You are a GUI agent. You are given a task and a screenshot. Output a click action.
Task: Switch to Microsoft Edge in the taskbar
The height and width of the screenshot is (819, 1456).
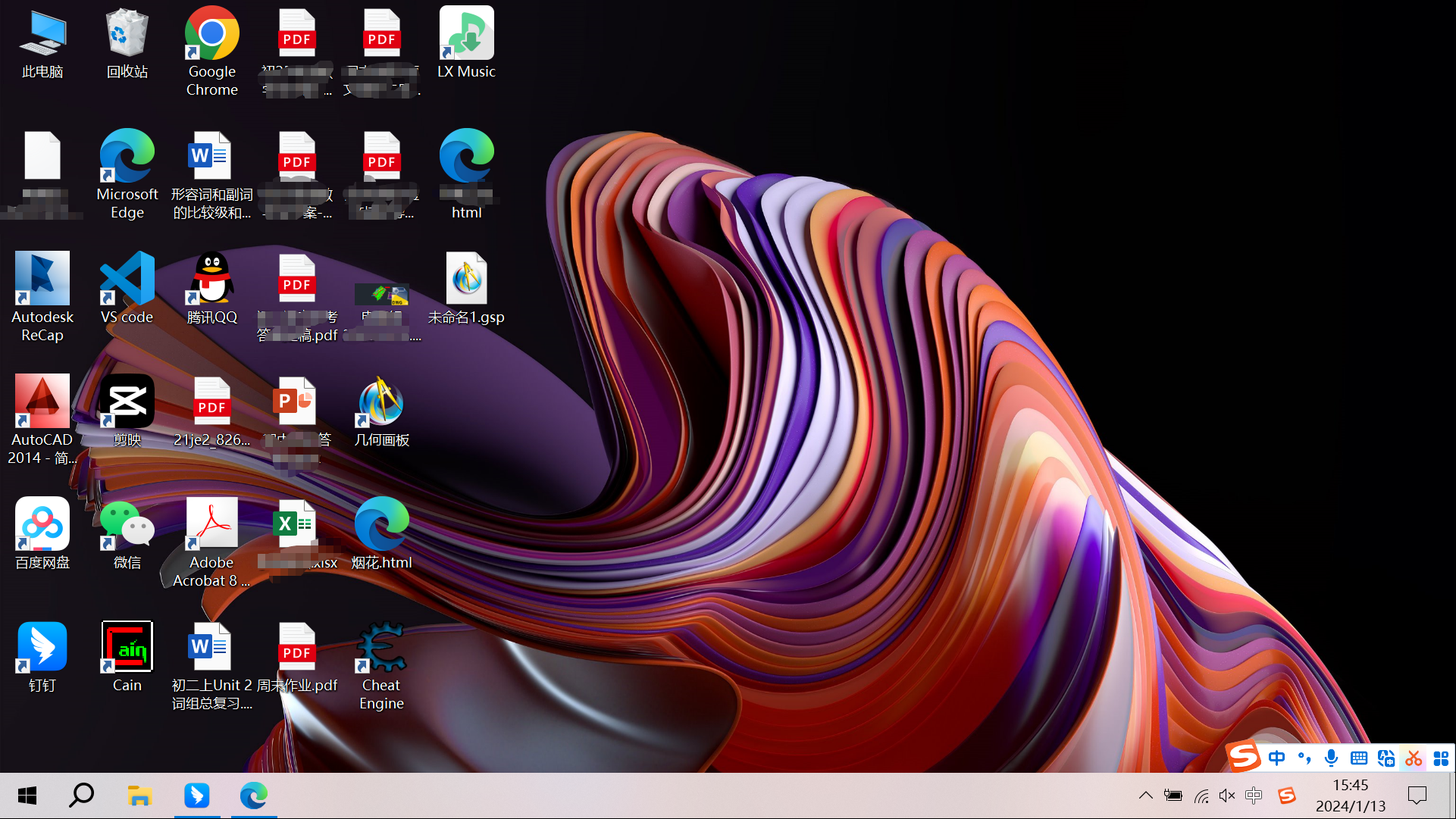[x=254, y=796]
